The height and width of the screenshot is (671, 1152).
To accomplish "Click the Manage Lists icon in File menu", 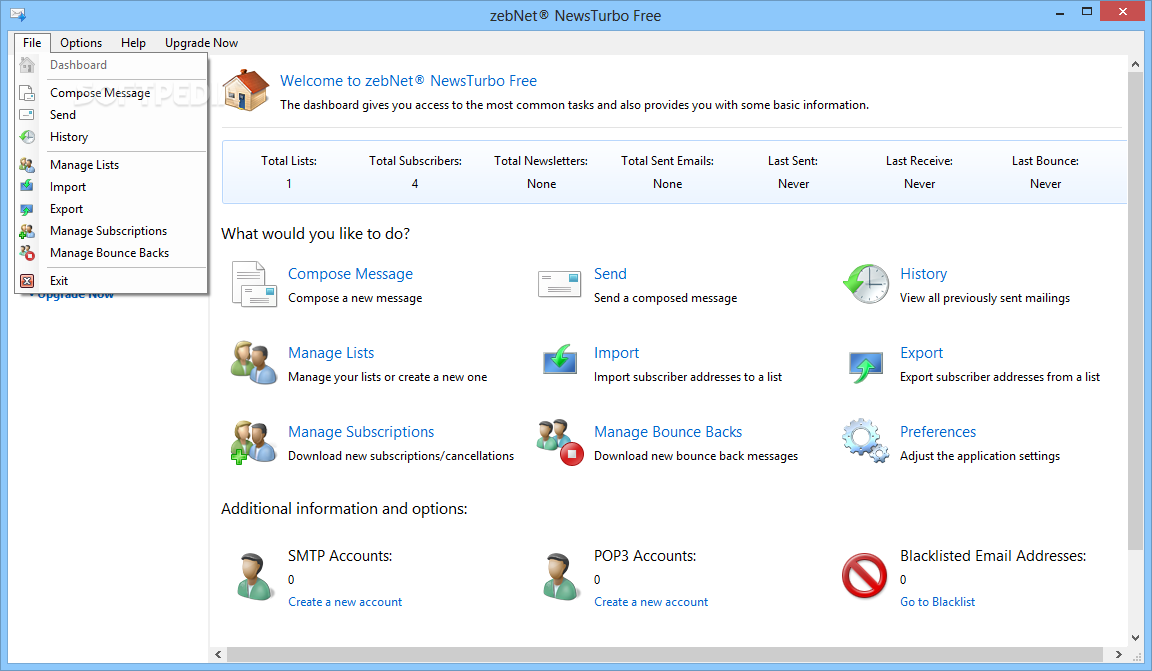I will click(27, 165).
